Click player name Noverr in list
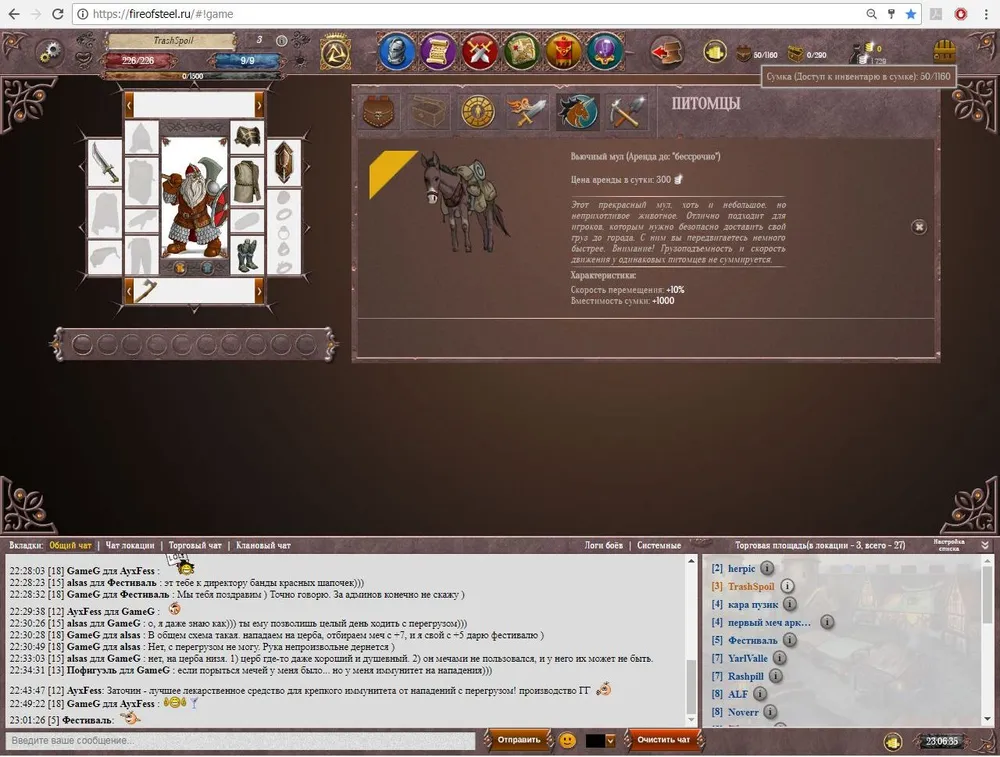Image resolution: width=1000 pixels, height=757 pixels. pos(743,712)
